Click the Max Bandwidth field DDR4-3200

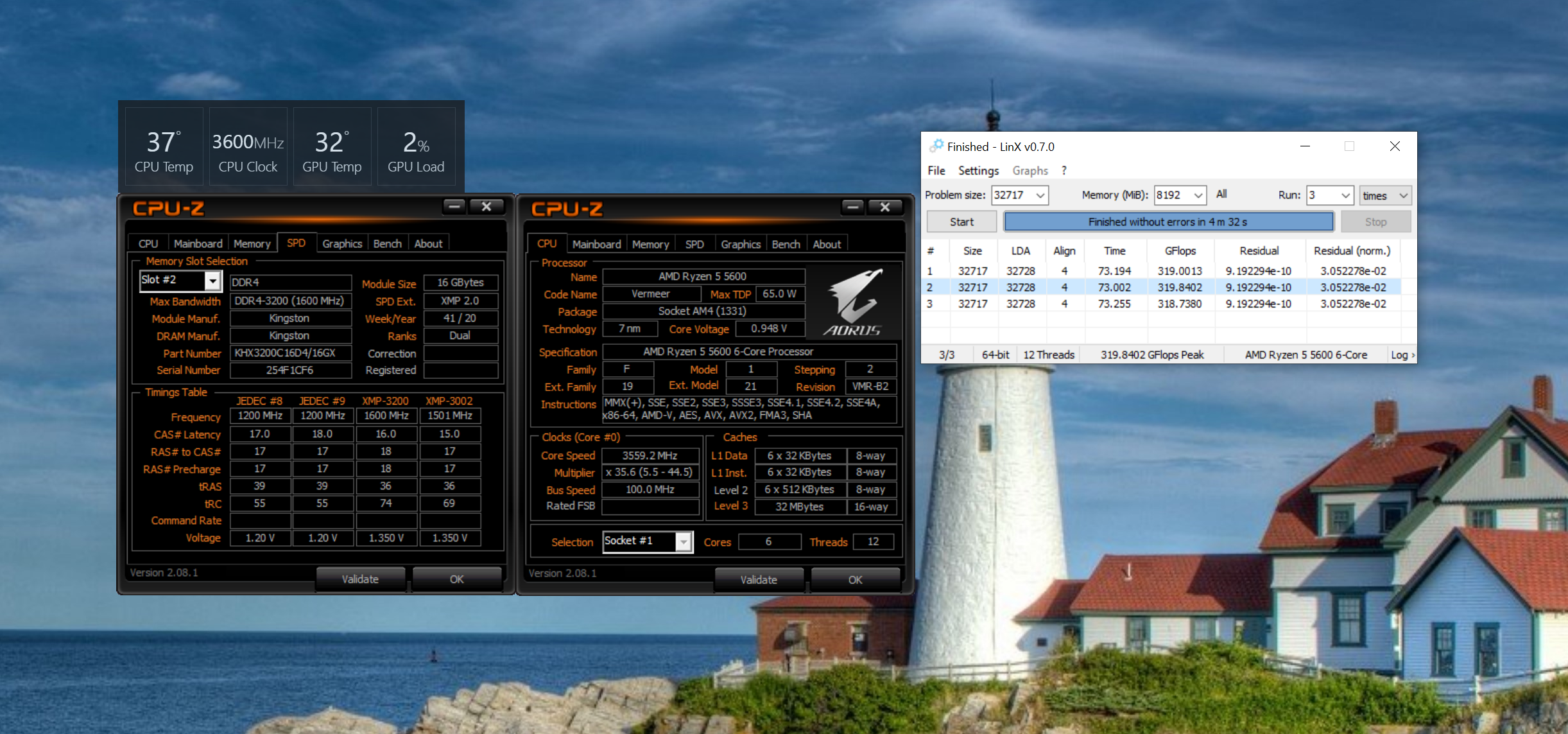coord(291,301)
